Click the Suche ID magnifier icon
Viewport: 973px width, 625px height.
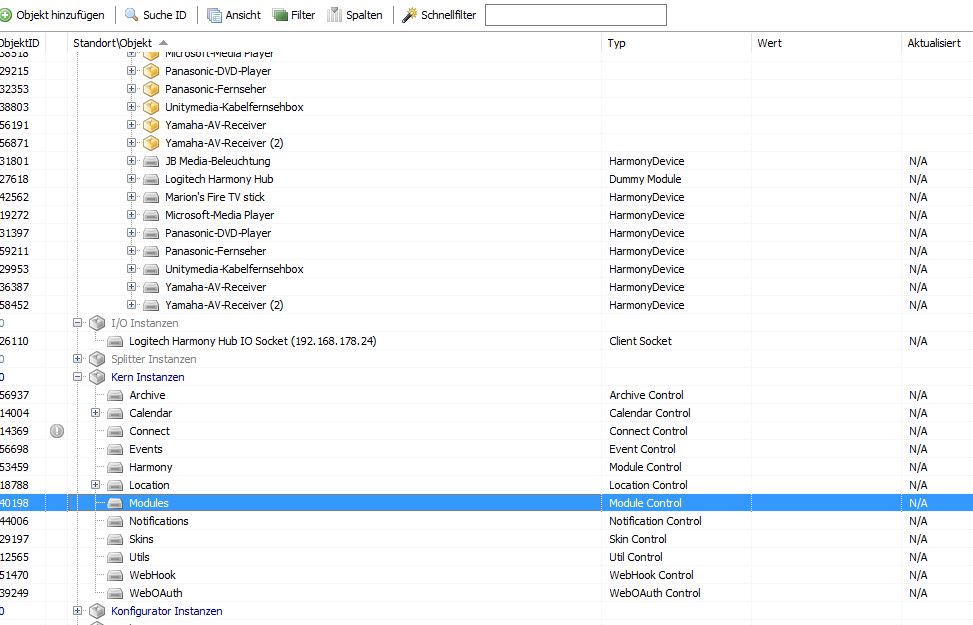pos(132,15)
